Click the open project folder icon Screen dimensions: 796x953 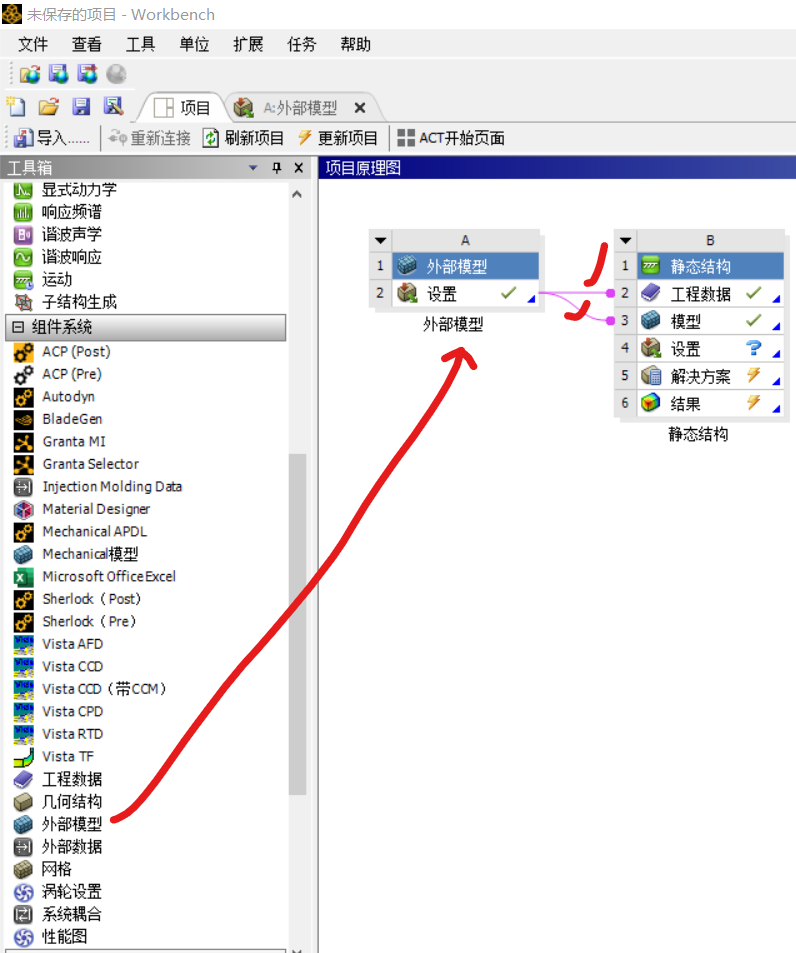pos(49,107)
